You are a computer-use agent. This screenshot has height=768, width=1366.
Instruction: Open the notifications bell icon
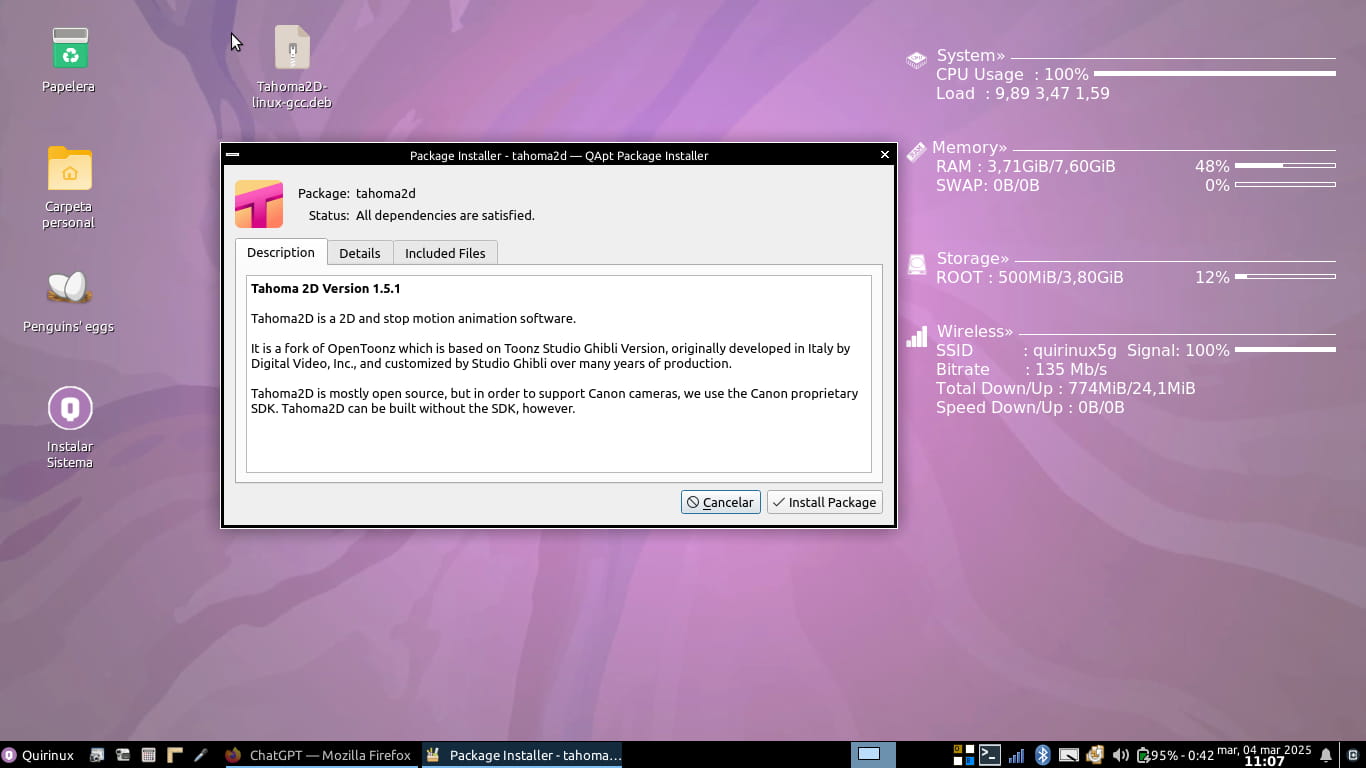(x=1326, y=755)
